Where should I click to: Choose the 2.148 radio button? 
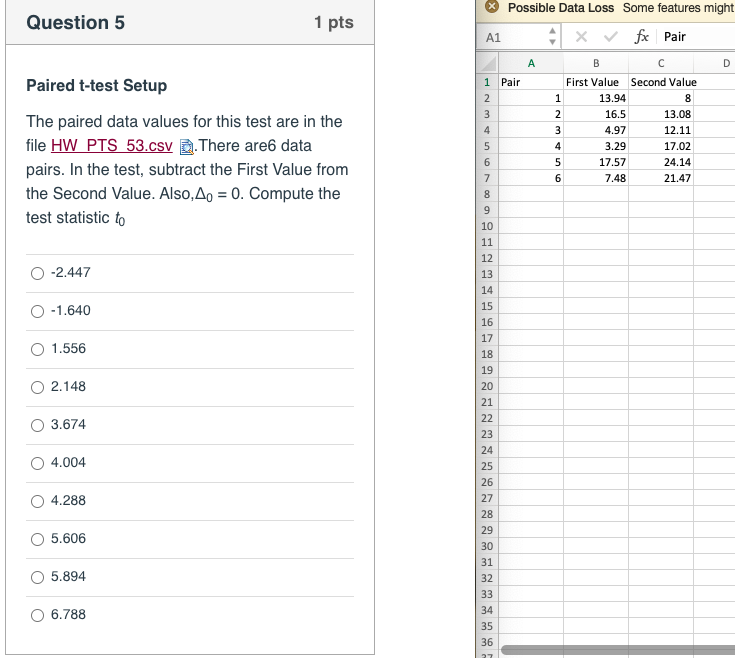(x=38, y=387)
